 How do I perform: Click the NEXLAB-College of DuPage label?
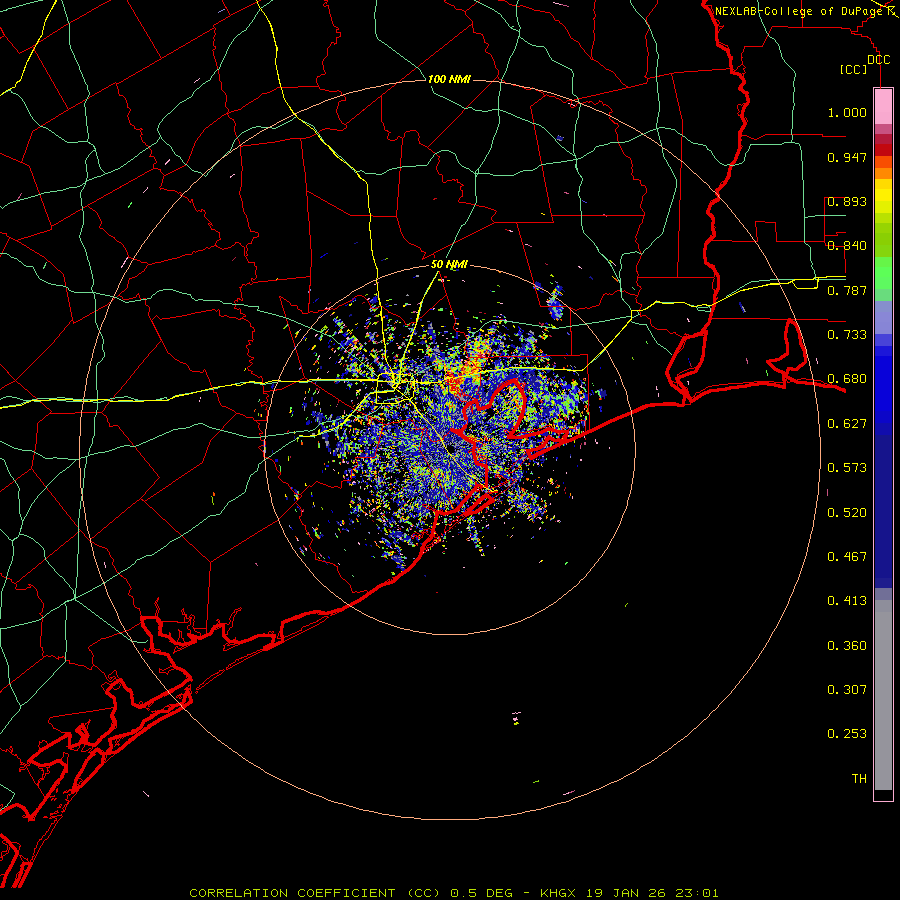pyautogui.click(x=799, y=11)
